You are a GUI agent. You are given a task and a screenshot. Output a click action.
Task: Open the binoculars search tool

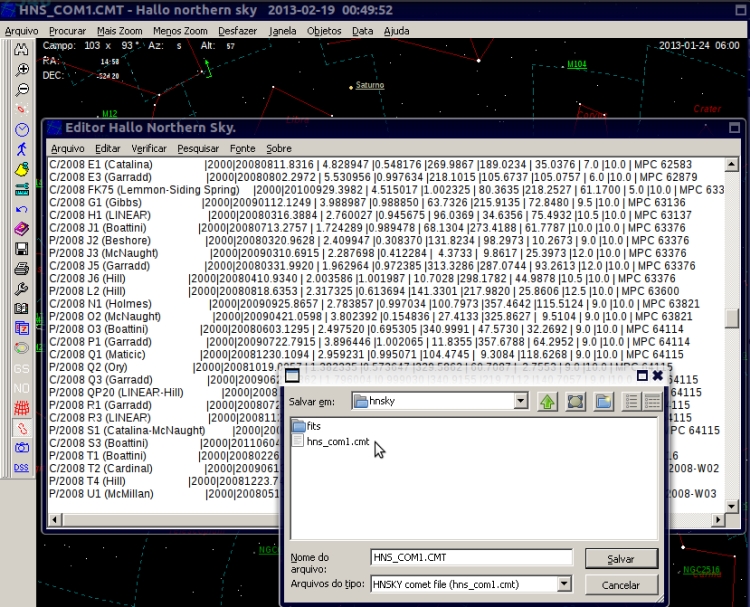coord(21,49)
